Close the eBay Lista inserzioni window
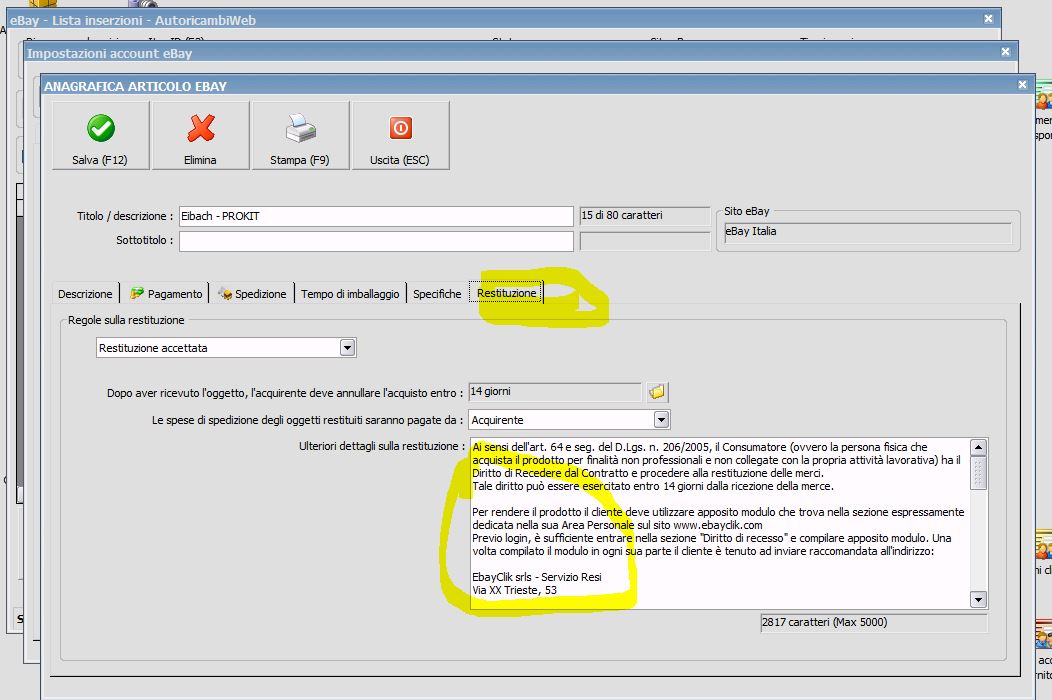Viewport: 1052px width, 700px height. (x=988, y=19)
